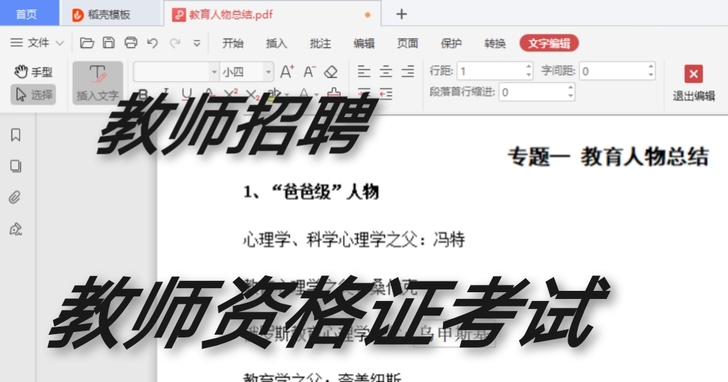
Task: Expand the quick access toolbar dropdown
Action: pyautogui.click(x=197, y=43)
